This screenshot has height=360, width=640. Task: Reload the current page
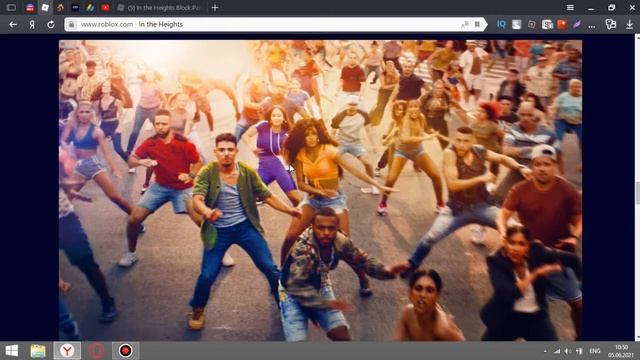(51, 24)
